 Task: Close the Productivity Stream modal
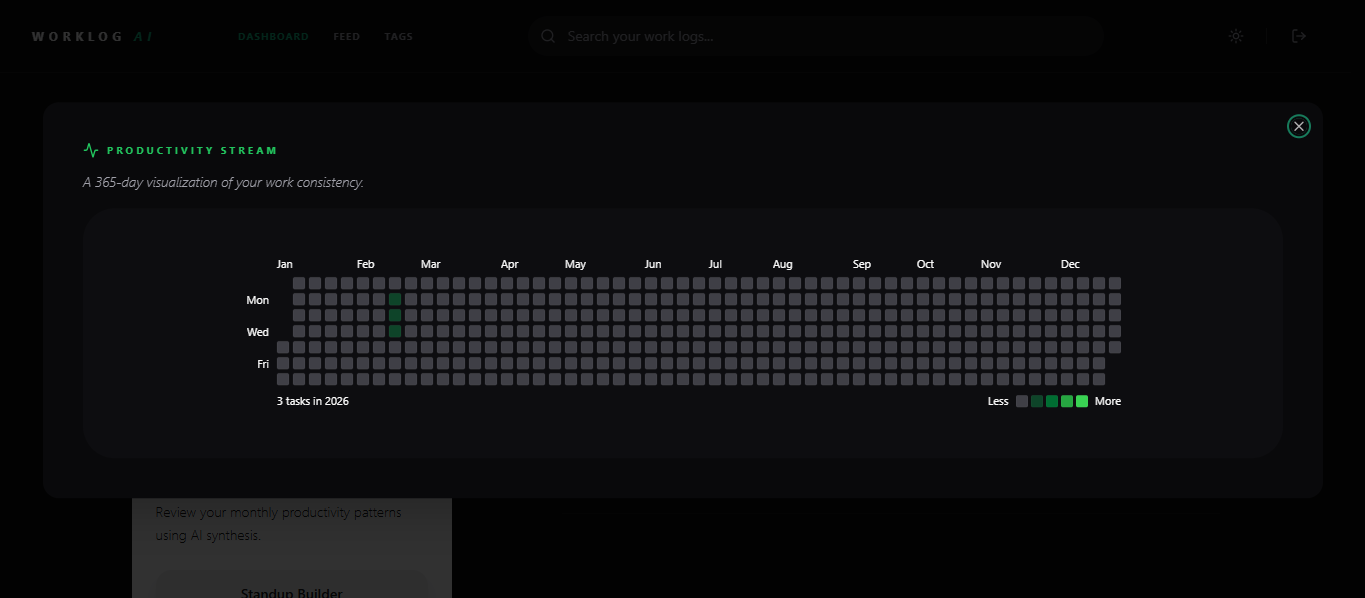1298,126
